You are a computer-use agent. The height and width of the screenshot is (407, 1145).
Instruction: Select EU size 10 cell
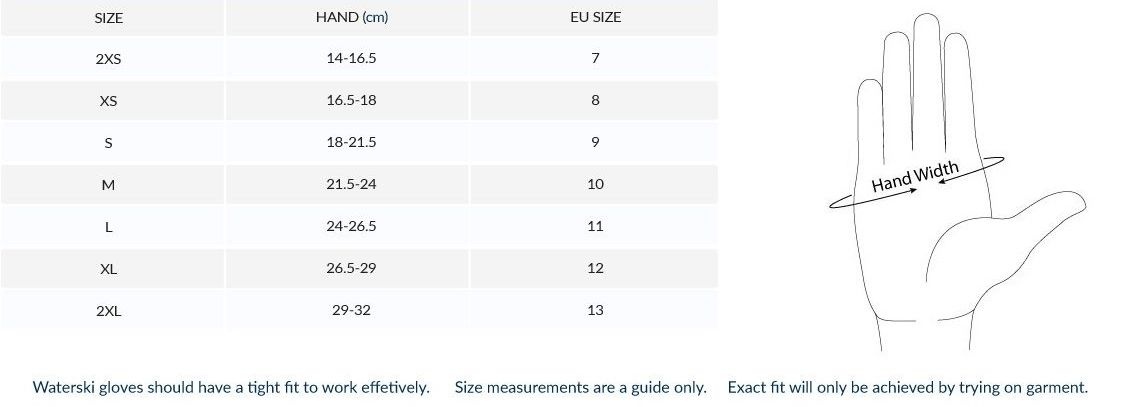(x=595, y=184)
